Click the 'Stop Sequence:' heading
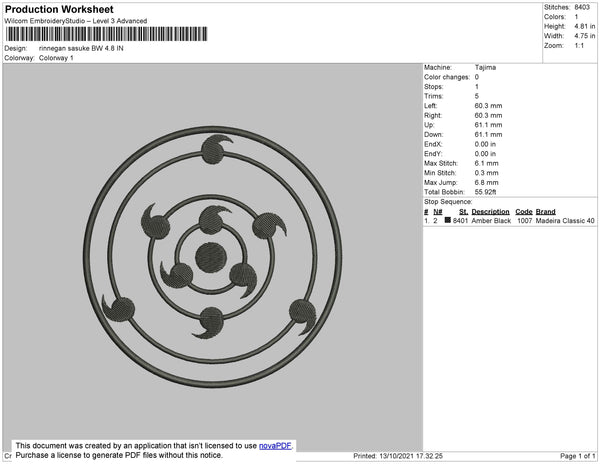Image resolution: width=600 pixels, height=464 pixels. (x=448, y=202)
